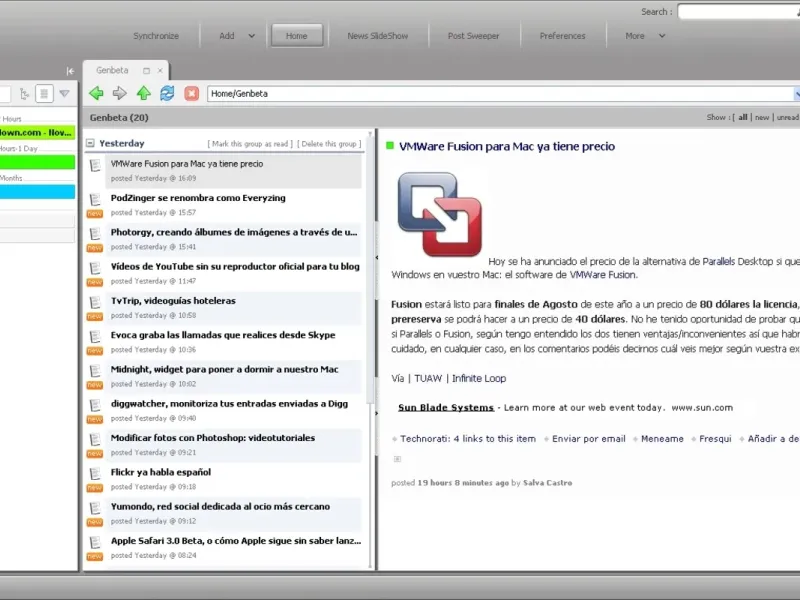
Task: Open the address bar dropdown arrow
Action: pyautogui.click(x=796, y=94)
